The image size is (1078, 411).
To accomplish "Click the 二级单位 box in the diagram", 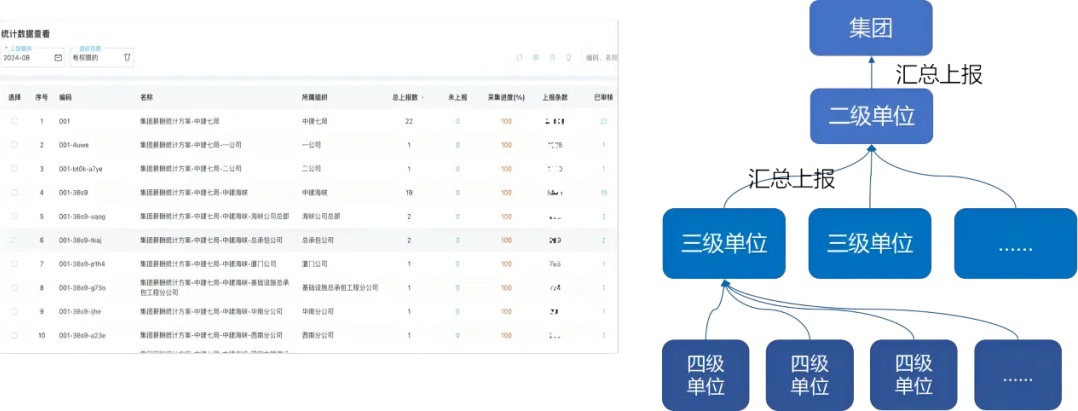I will pyautogui.click(x=870, y=115).
